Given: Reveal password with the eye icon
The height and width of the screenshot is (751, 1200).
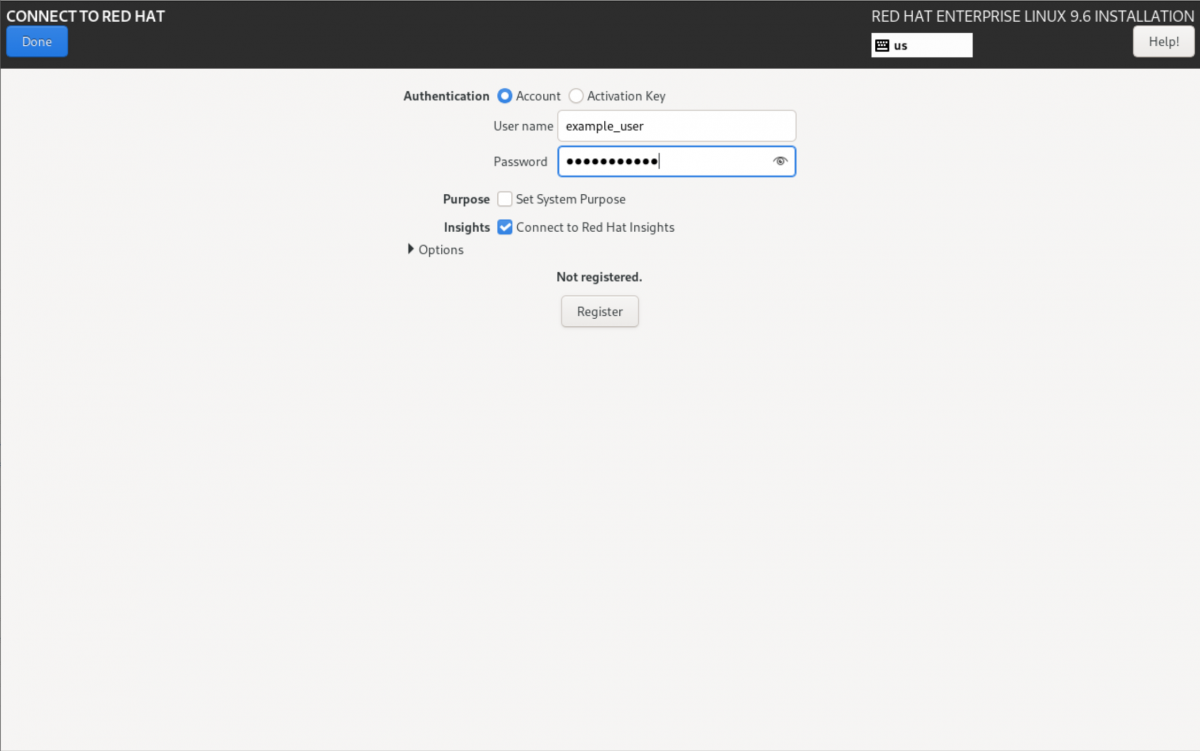Looking at the screenshot, I should point(780,161).
